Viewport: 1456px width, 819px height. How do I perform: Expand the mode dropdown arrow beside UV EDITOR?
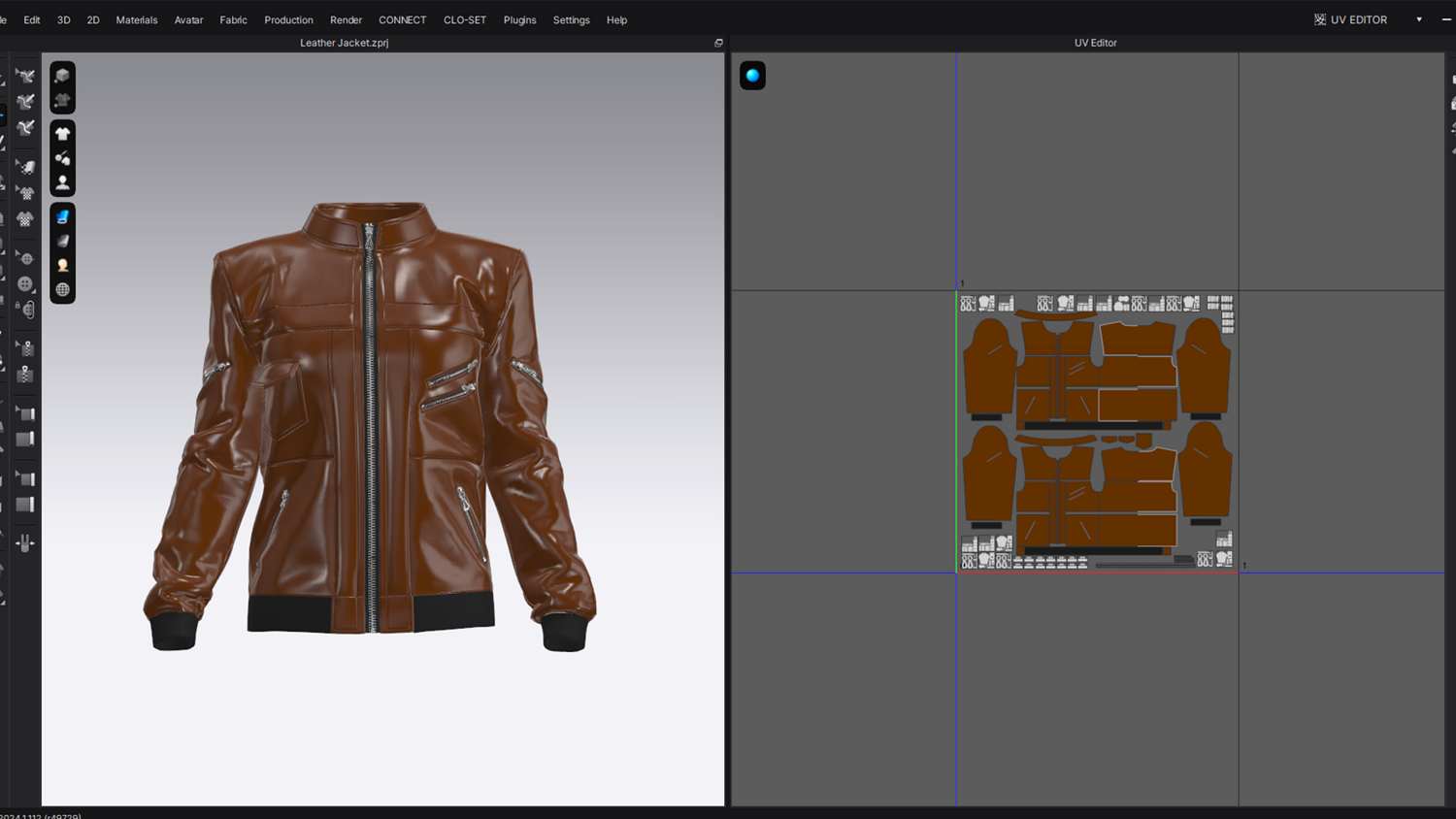1419,19
